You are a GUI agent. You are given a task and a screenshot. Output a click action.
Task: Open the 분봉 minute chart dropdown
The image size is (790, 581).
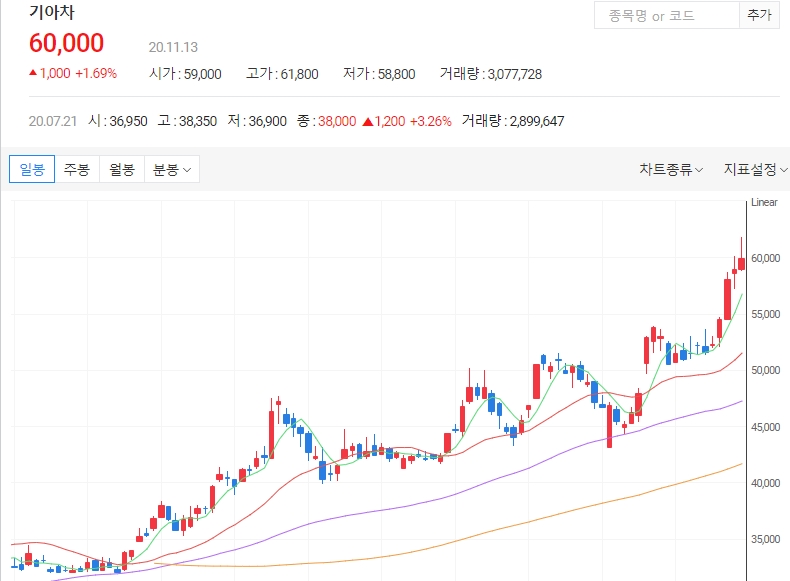coord(172,169)
